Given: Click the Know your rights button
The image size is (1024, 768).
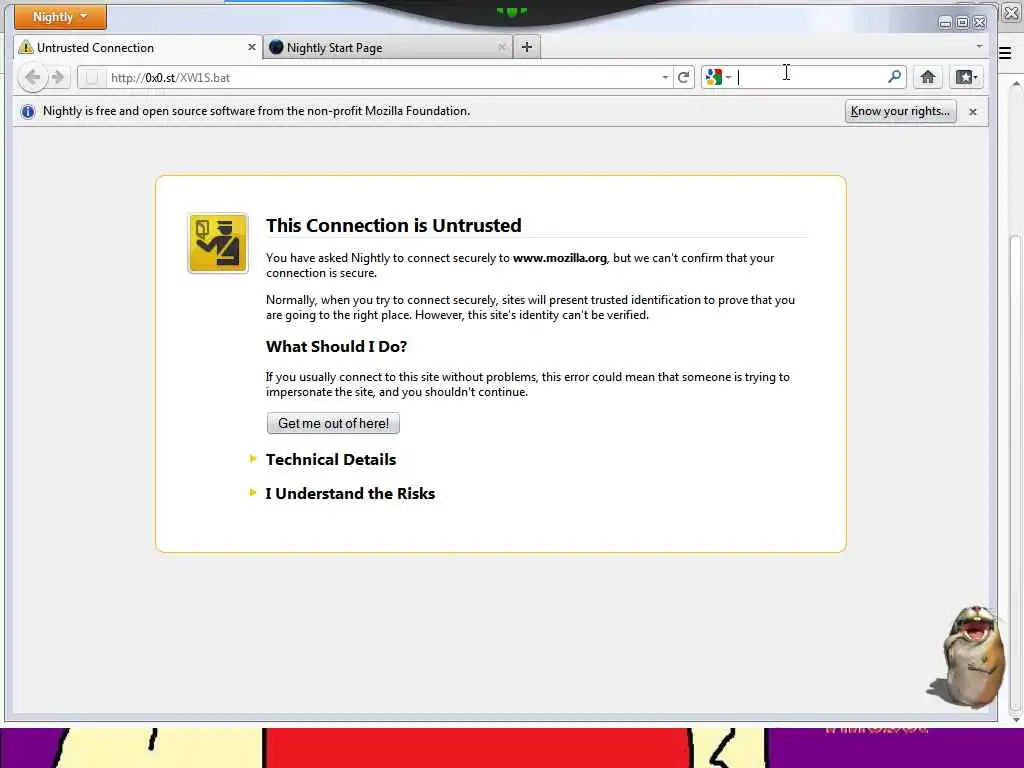Looking at the screenshot, I should coord(901,112).
